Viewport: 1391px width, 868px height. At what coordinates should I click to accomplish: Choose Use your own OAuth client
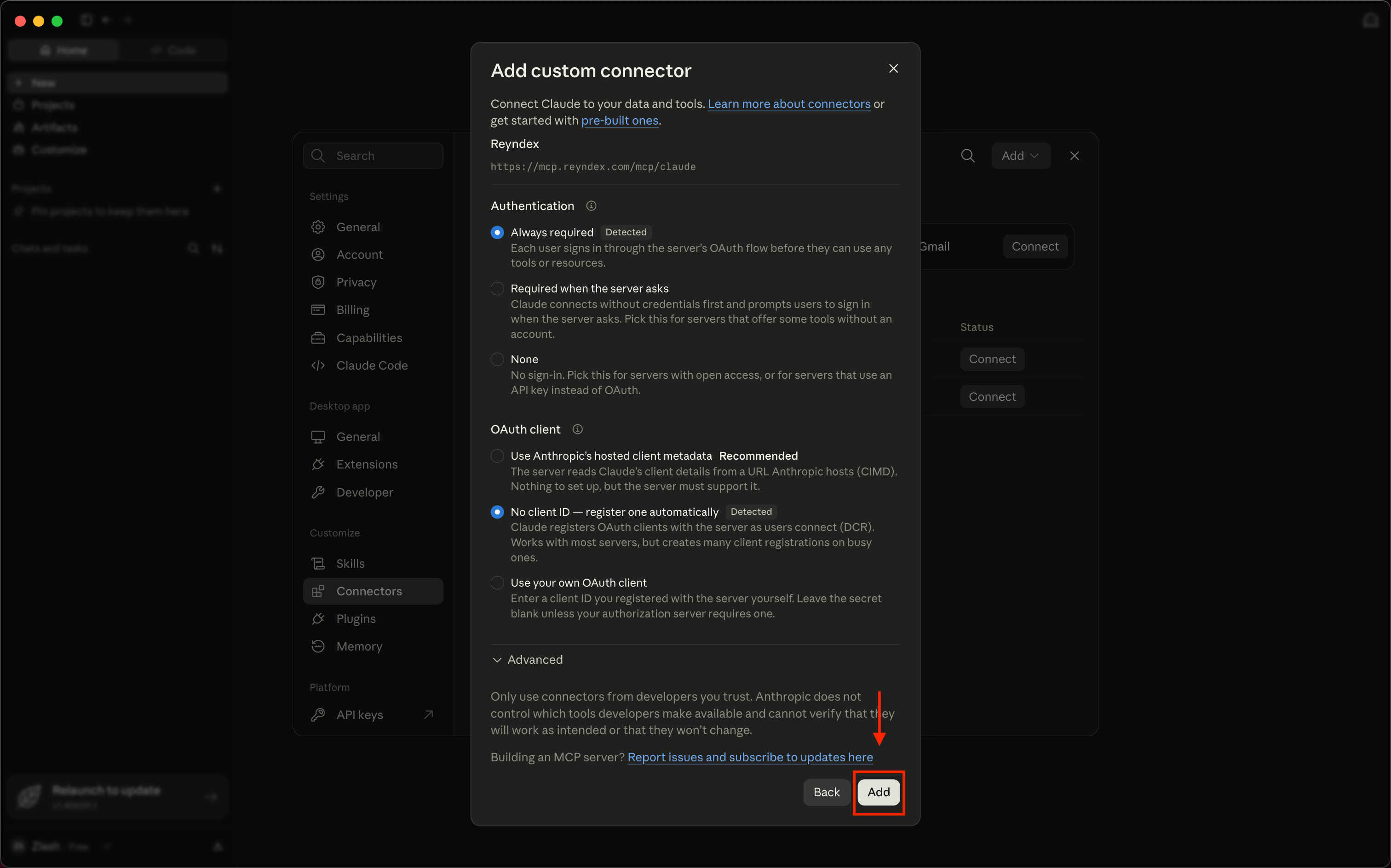click(x=497, y=582)
